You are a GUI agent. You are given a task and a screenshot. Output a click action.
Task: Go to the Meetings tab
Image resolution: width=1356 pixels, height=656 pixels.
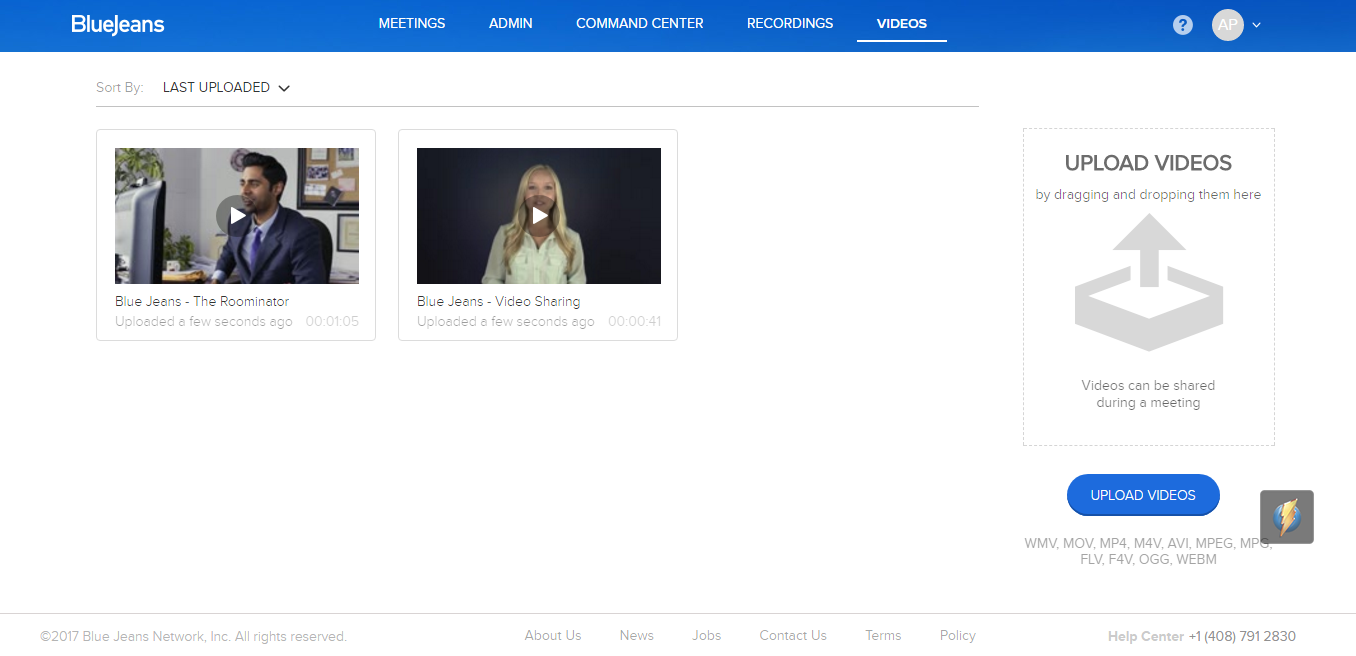point(412,23)
